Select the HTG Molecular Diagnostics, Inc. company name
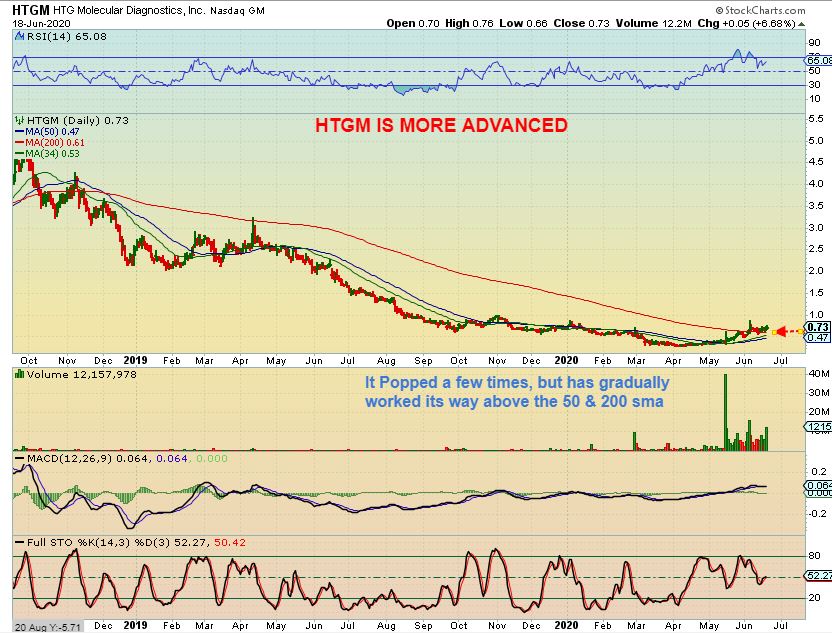 pos(129,10)
